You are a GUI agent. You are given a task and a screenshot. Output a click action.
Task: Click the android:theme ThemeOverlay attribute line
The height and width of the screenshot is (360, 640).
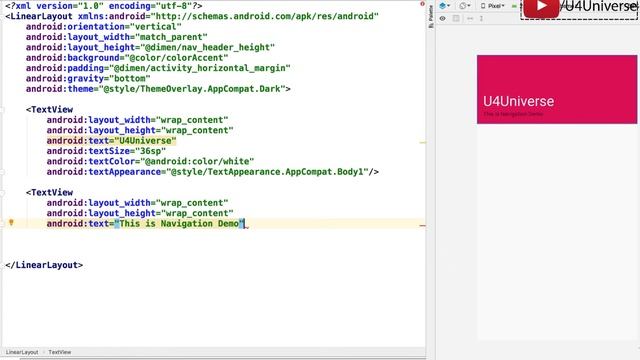[x=158, y=89]
